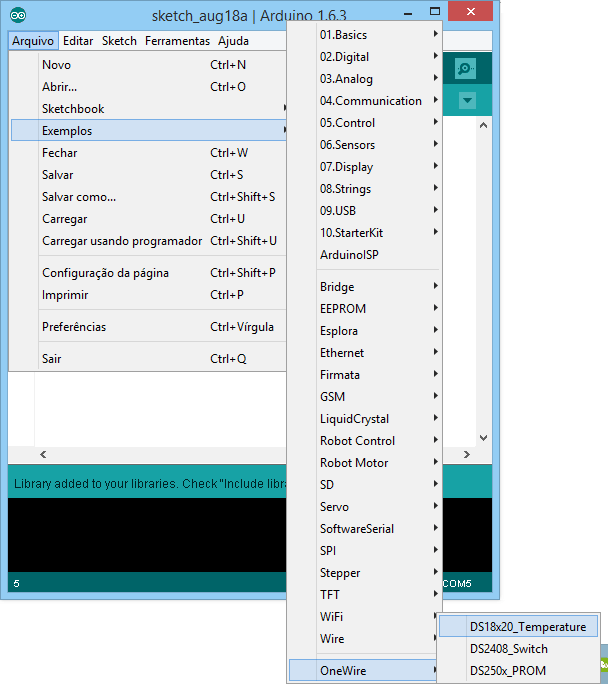Open the Ajuda menu

233,41
